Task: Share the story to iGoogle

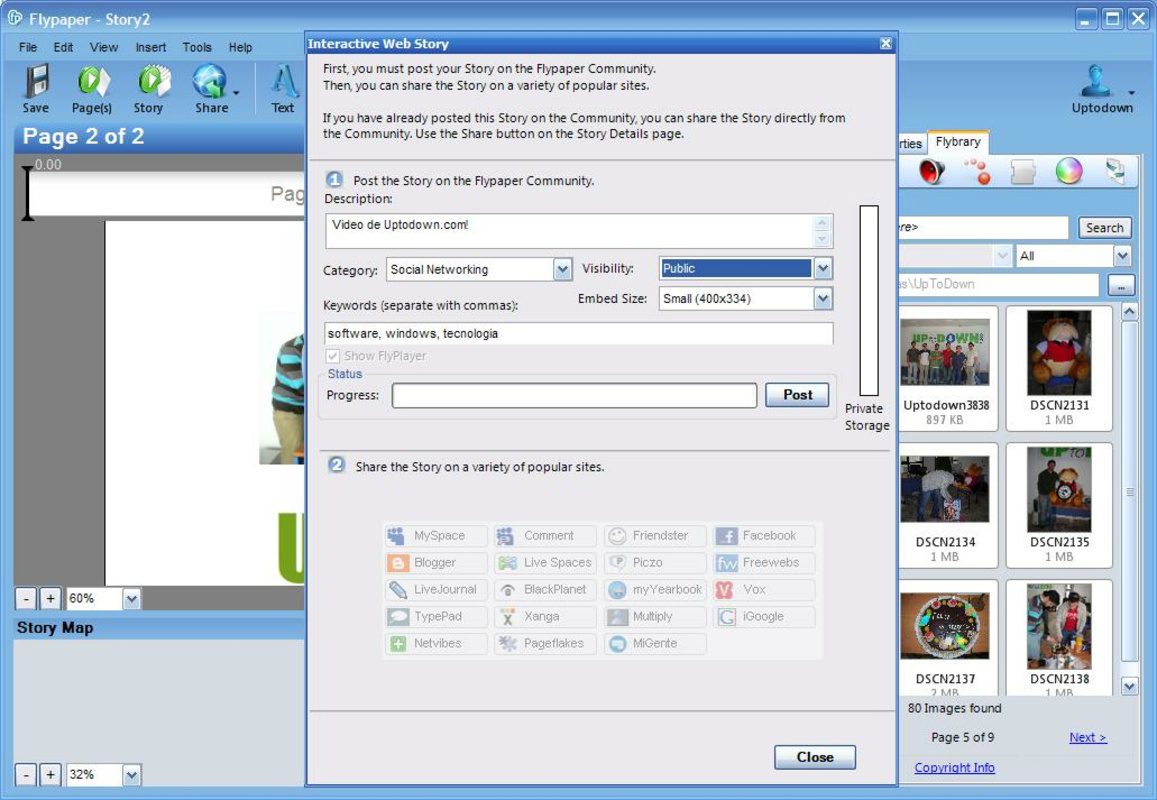Action: pyautogui.click(x=764, y=616)
